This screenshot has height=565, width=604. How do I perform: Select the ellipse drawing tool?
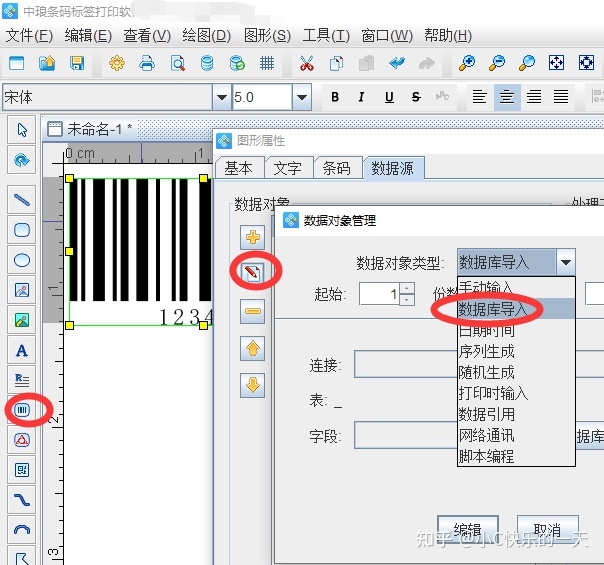(22, 260)
